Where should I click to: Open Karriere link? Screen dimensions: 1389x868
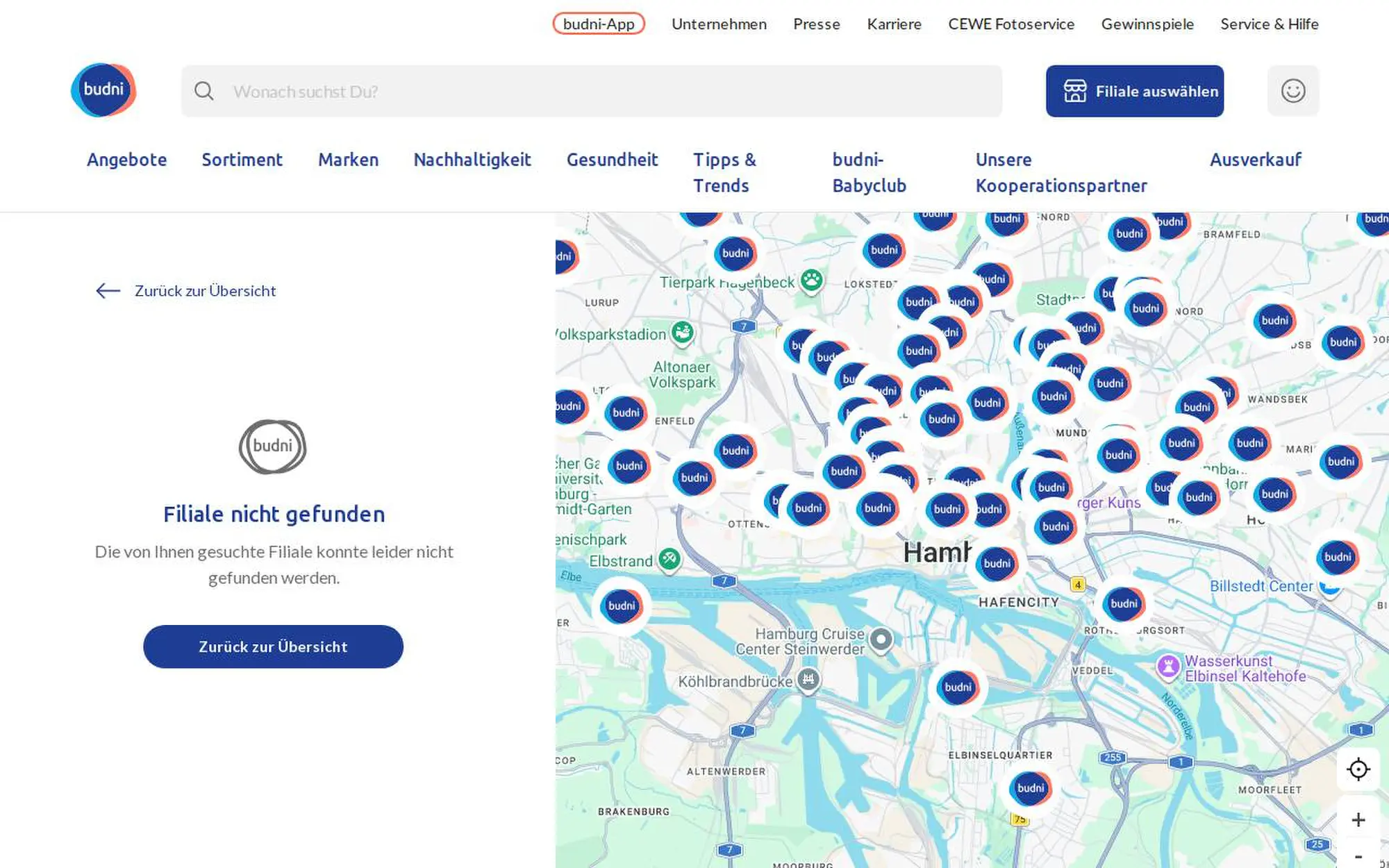click(x=894, y=24)
